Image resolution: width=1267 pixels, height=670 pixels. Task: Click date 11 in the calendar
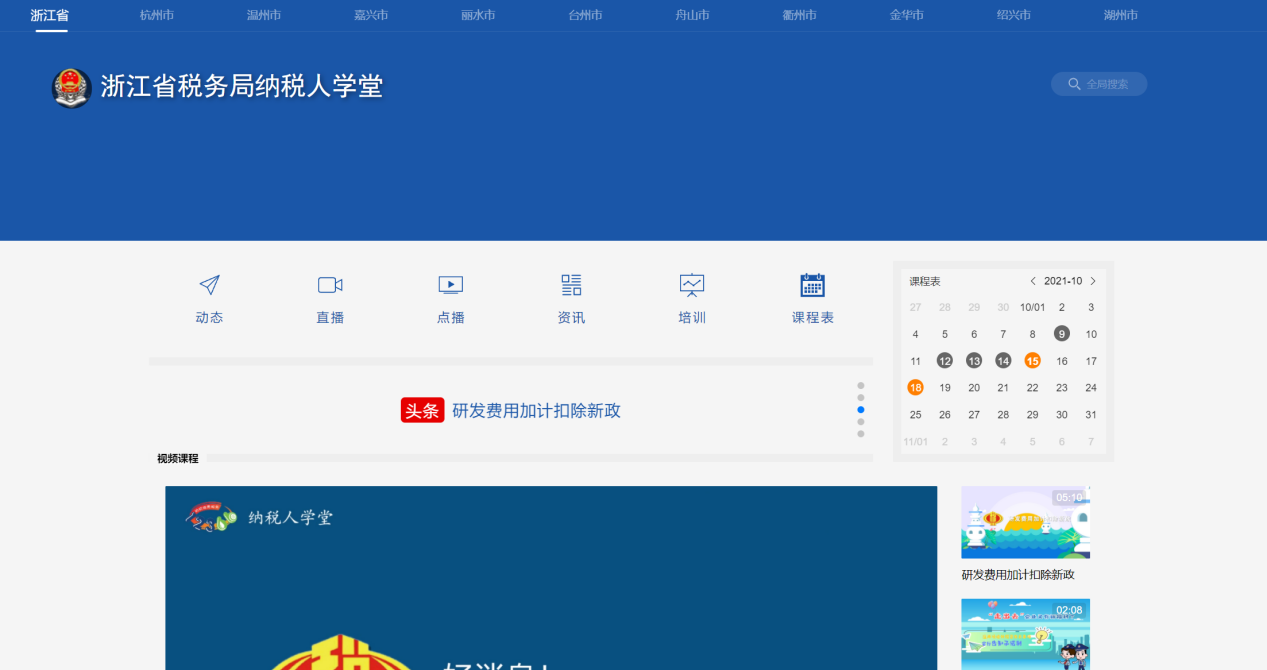tap(915, 361)
